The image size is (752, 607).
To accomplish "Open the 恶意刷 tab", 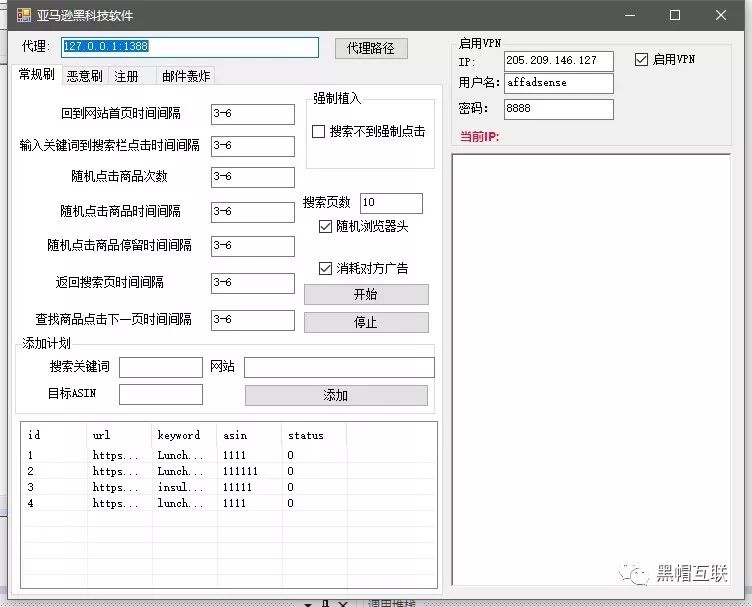I will click(85, 76).
